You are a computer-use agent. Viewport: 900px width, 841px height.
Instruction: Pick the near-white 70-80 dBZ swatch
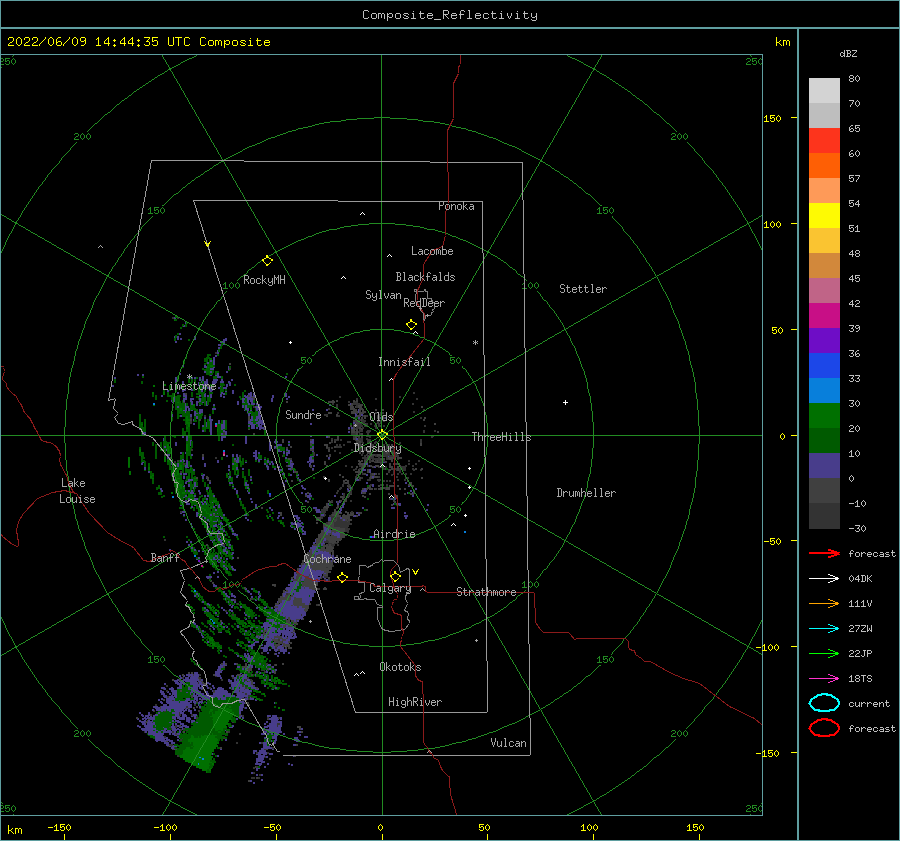tap(824, 91)
